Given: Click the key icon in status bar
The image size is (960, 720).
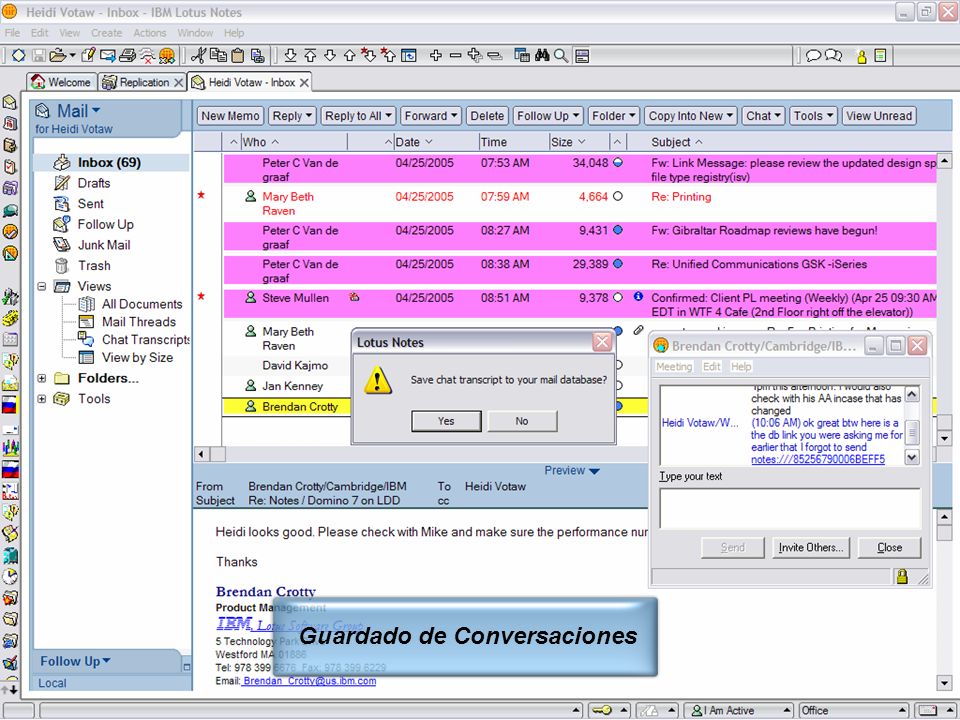Looking at the screenshot, I should pos(601,710).
